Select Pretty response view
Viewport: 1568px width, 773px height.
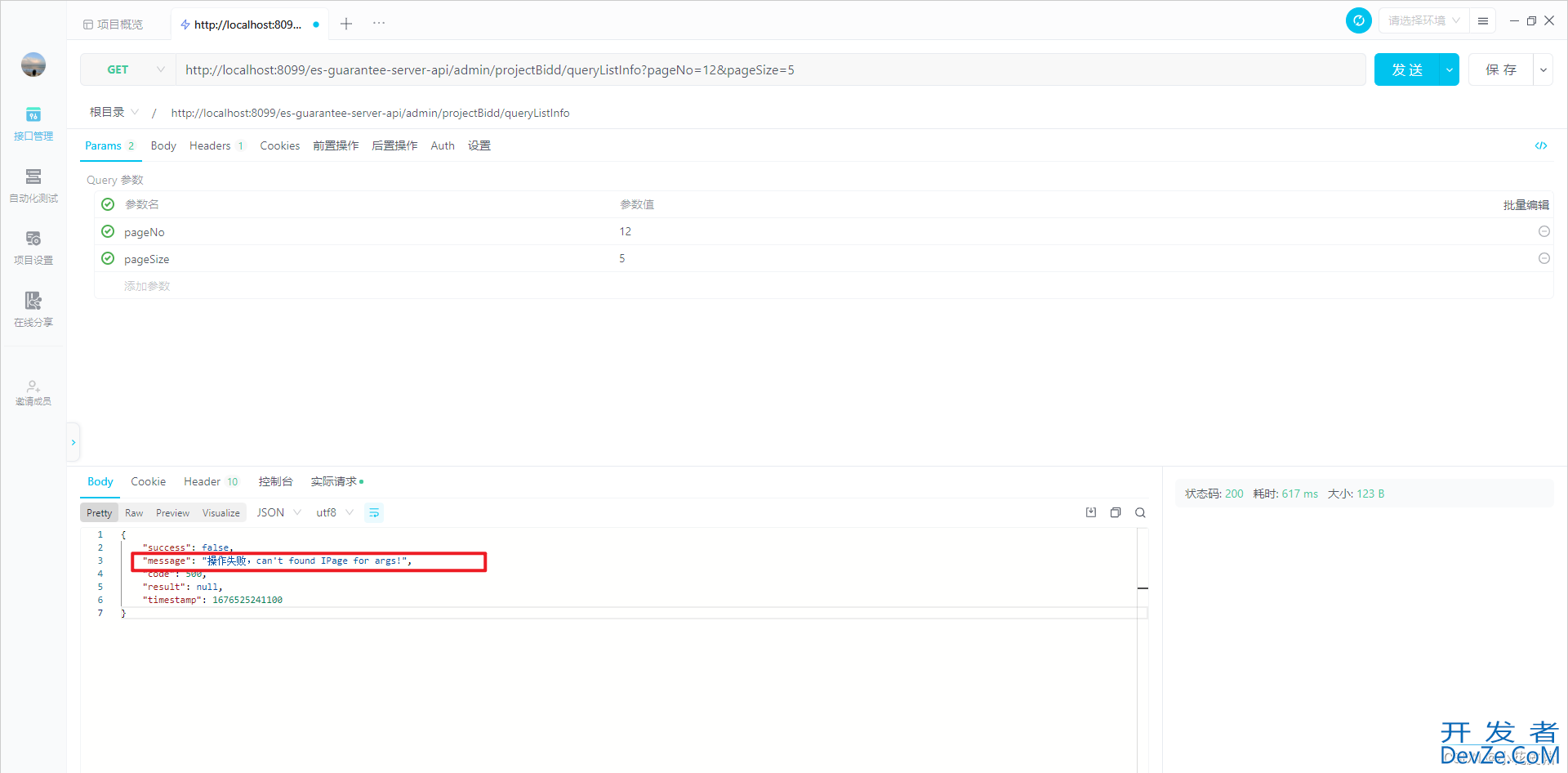coord(100,512)
